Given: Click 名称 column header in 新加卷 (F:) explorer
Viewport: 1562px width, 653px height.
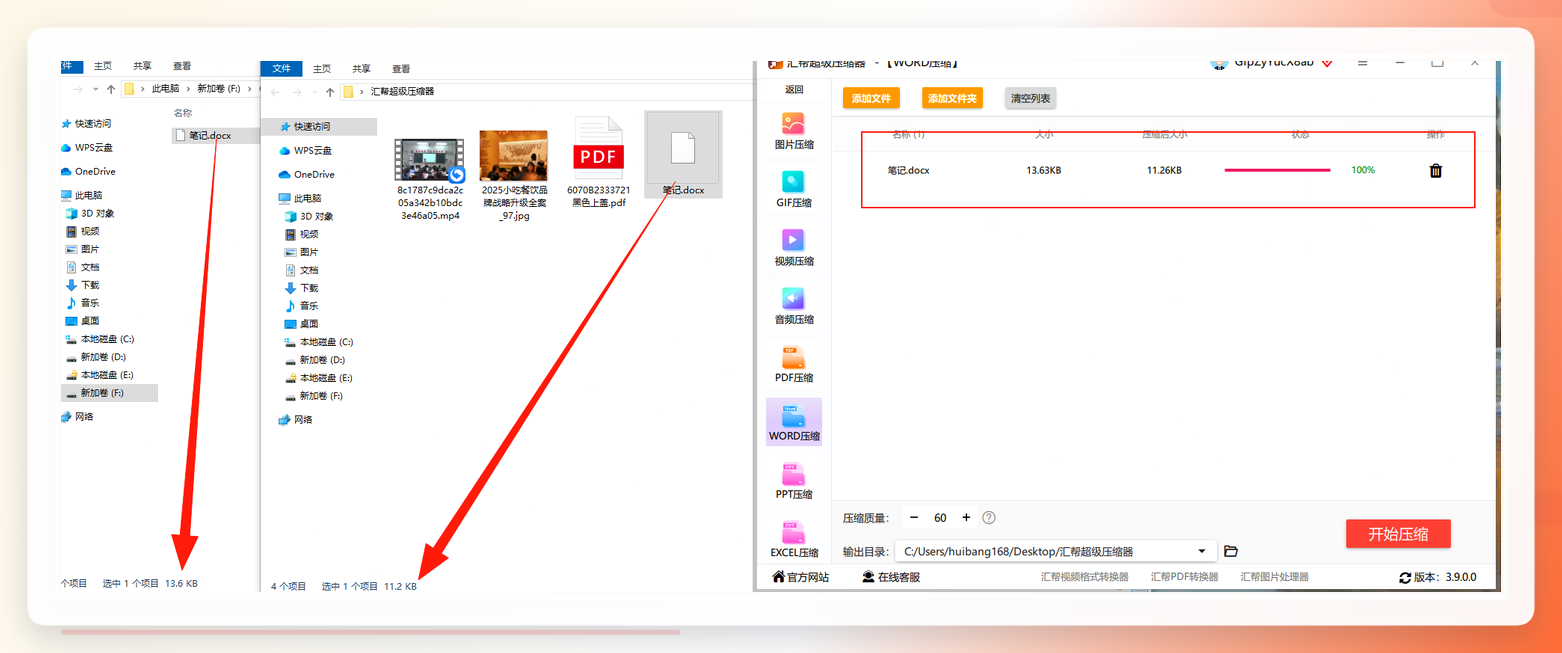Looking at the screenshot, I should pyautogui.click(x=183, y=113).
